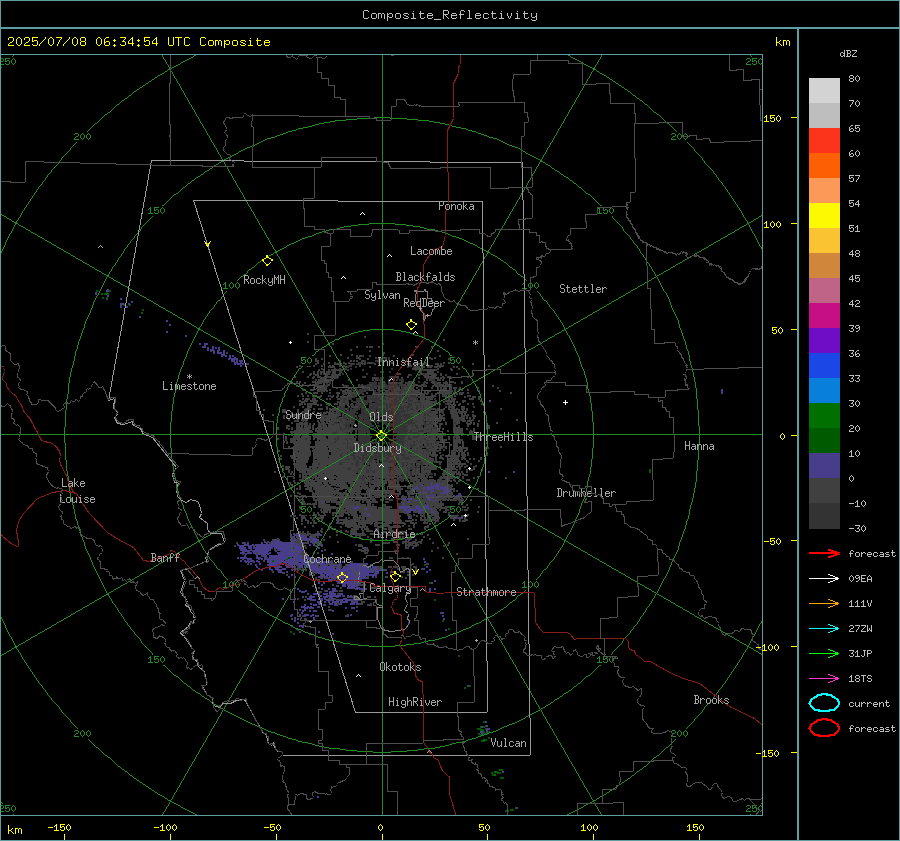Viewport: 900px width, 841px height.
Task: Click the Olds town label
Action: click(381, 417)
